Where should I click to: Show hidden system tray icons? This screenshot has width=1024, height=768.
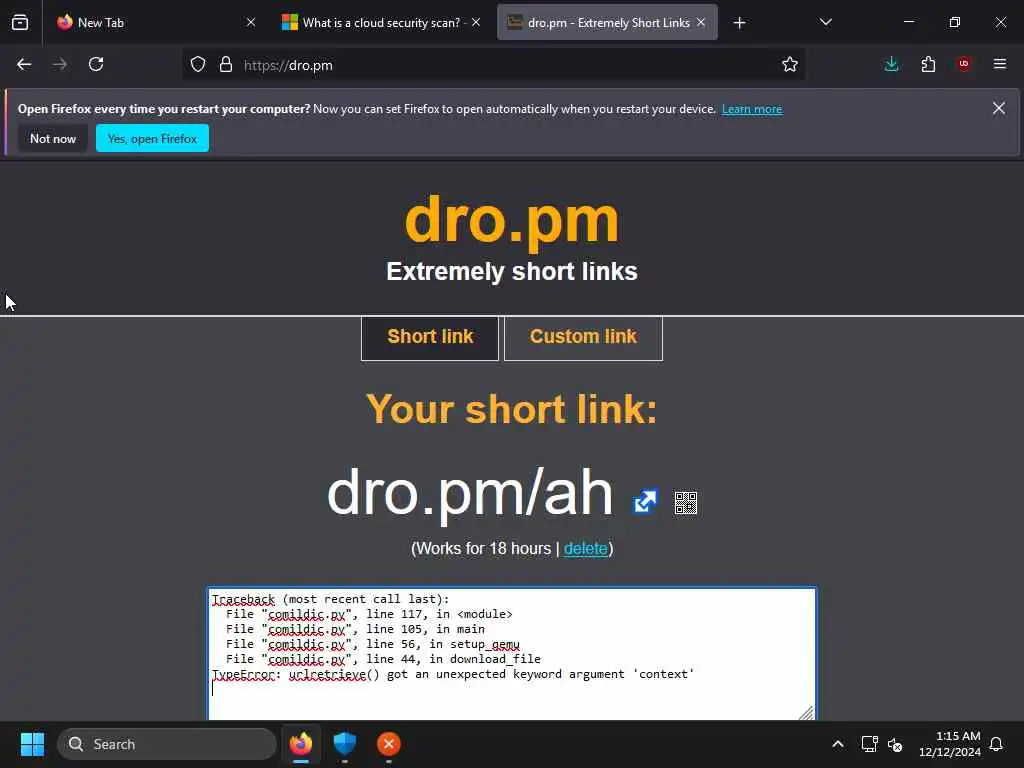[837, 744]
